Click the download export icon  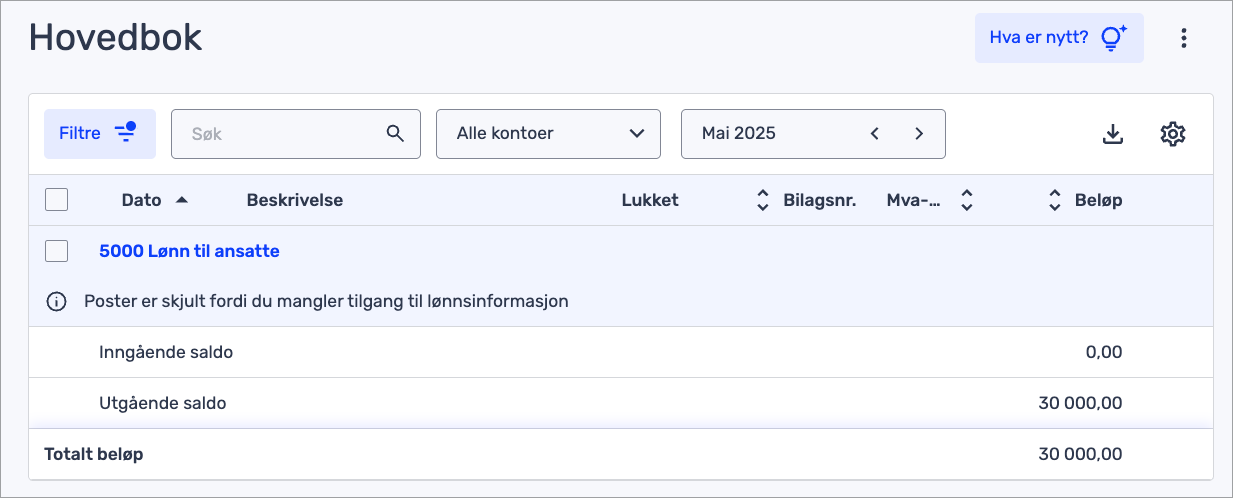pyautogui.click(x=1113, y=134)
